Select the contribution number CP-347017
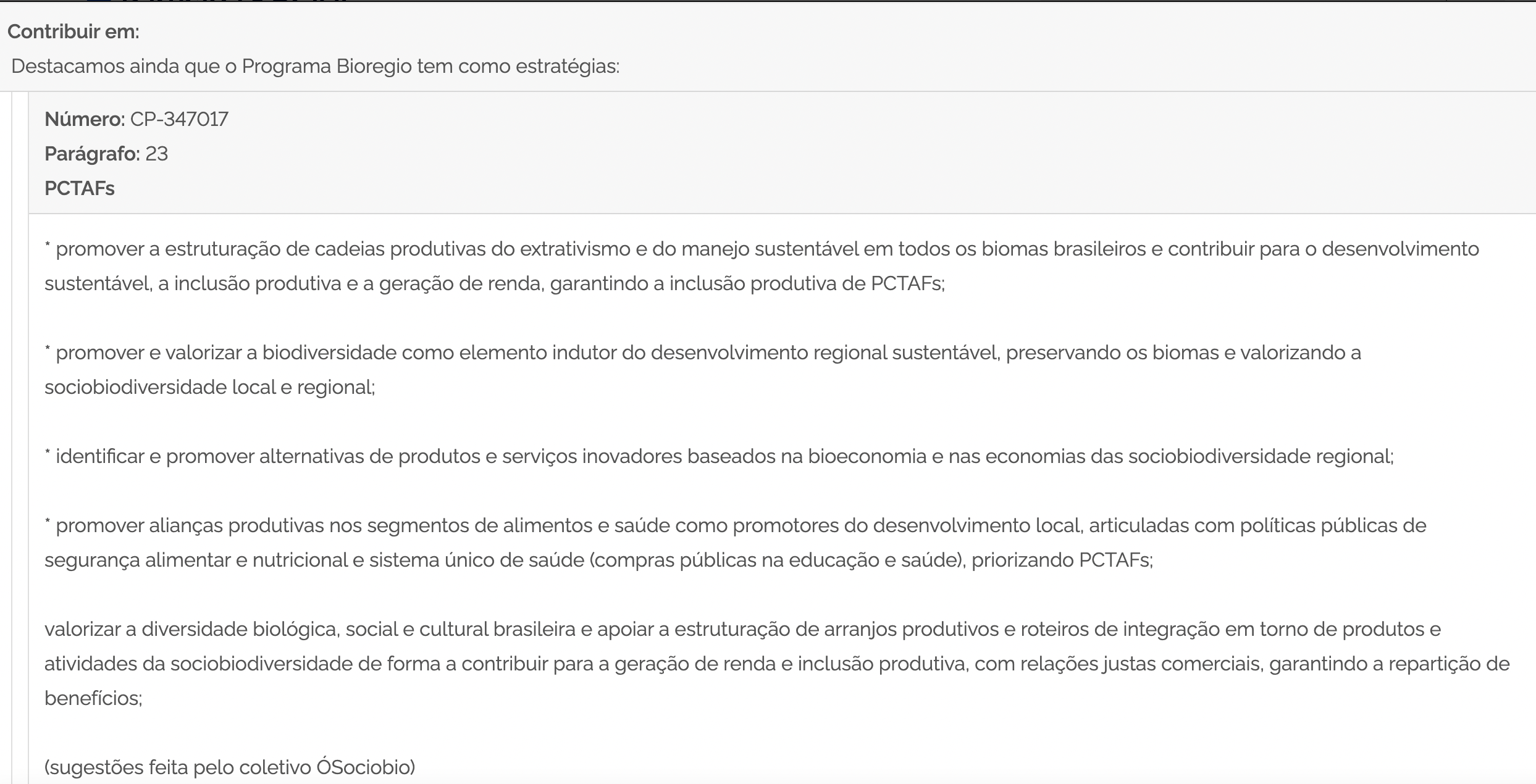The width and height of the screenshot is (1536, 784). 179,119
